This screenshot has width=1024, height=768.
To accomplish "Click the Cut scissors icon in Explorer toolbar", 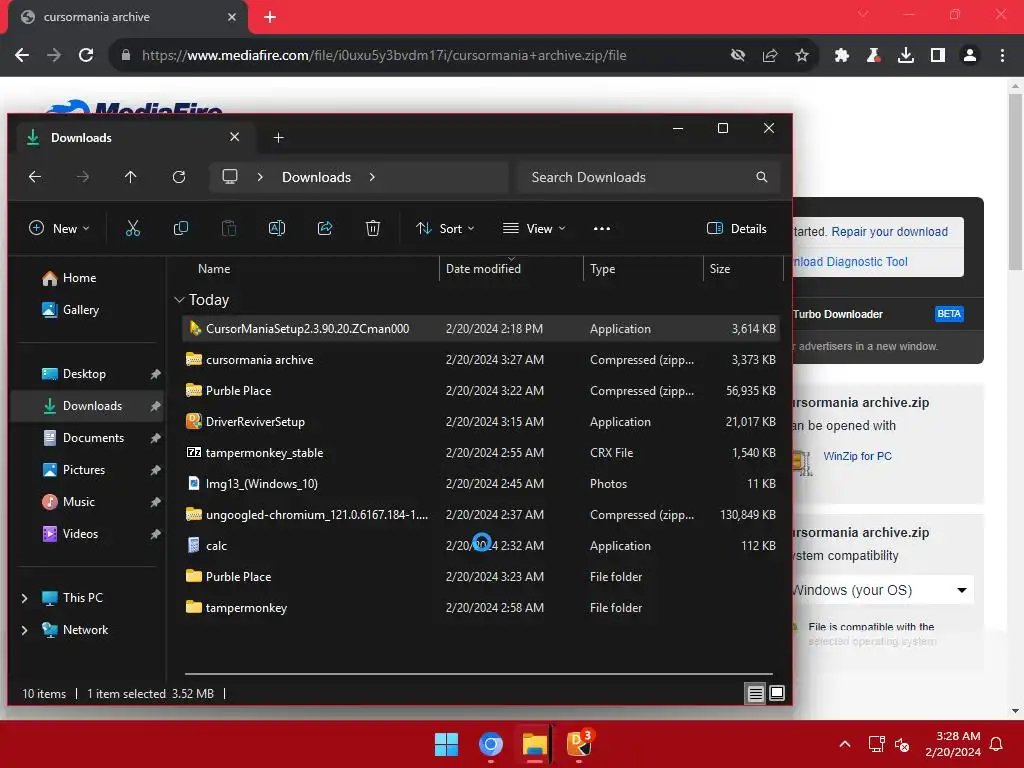I will click(x=133, y=228).
